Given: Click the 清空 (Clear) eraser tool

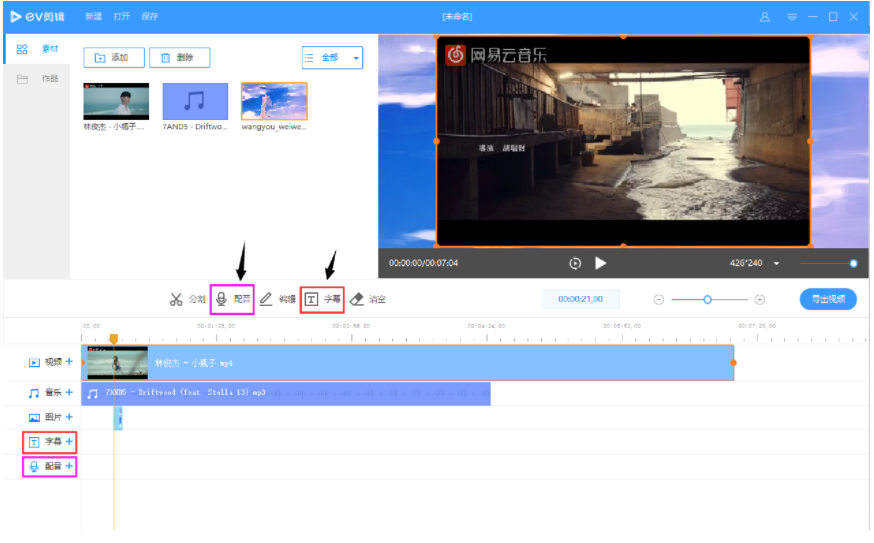Looking at the screenshot, I should click(x=368, y=299).
